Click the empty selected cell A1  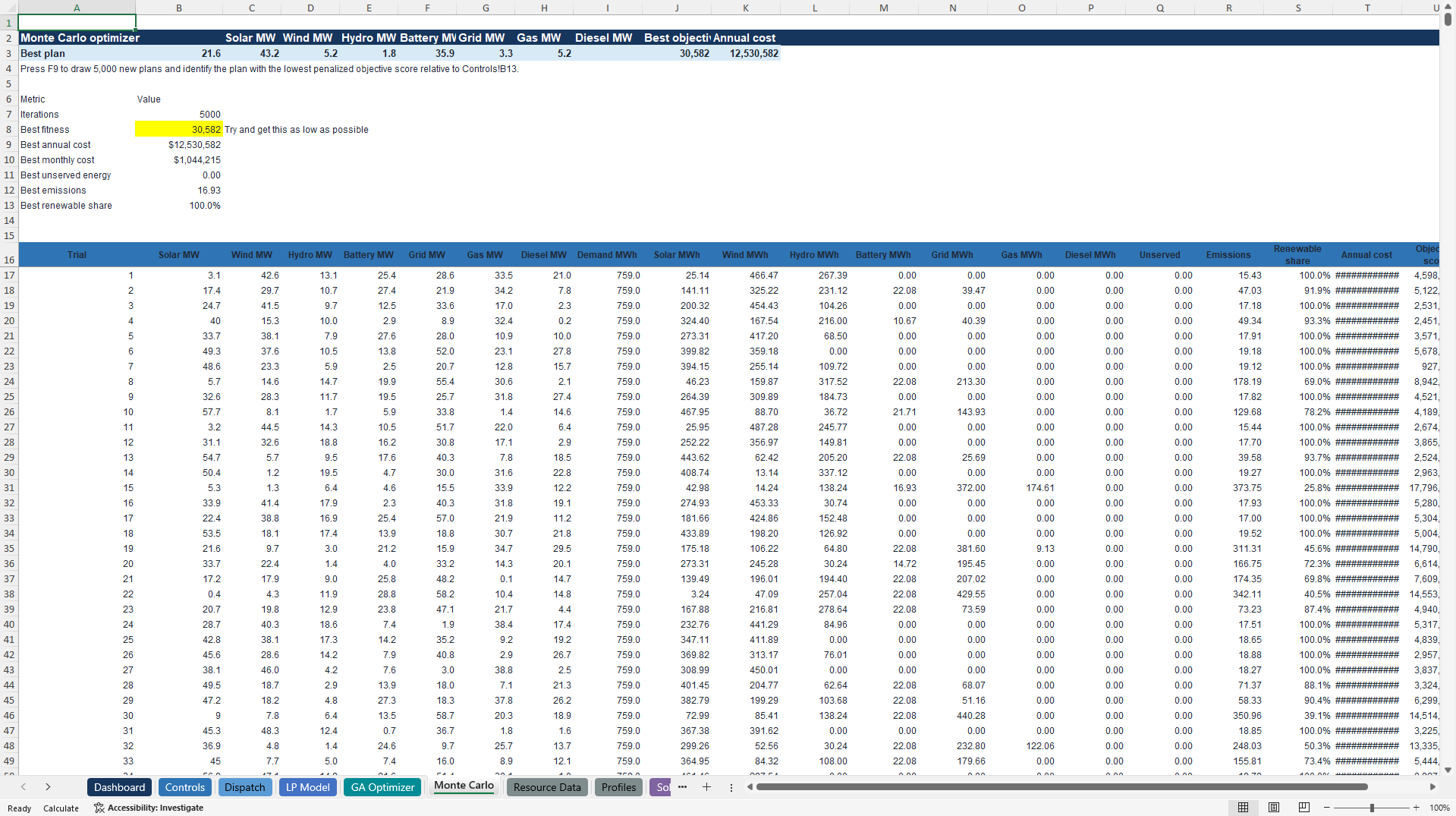pyautogui.click(x=77, y=23)
